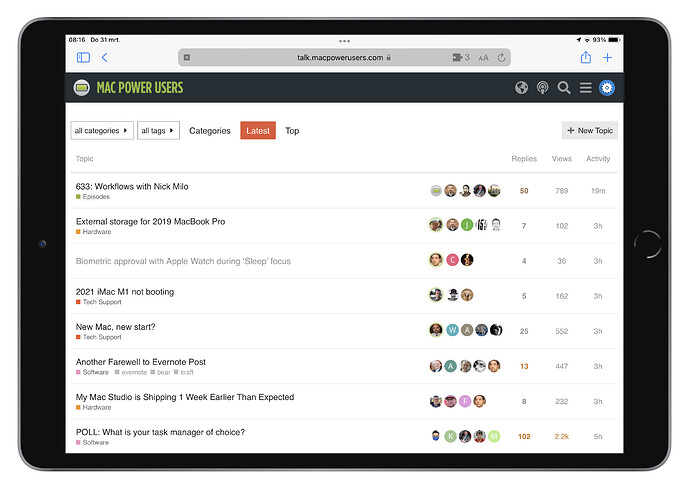Click the podcast icon in the header
Image resolution: width=689 pixels, height=488 pixels.
tap(543, 88)
